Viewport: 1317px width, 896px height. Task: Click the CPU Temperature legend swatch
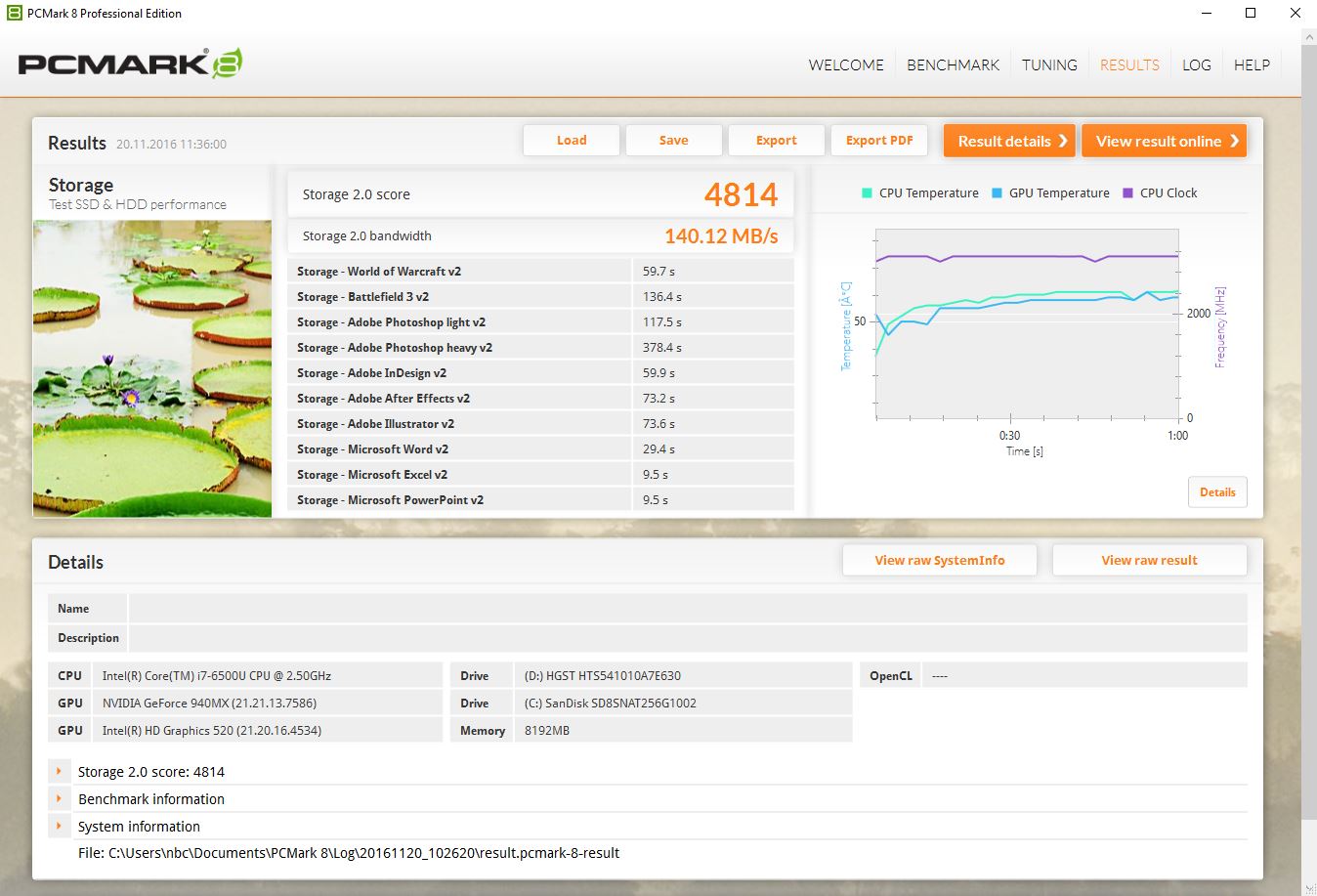coord(867,193)
